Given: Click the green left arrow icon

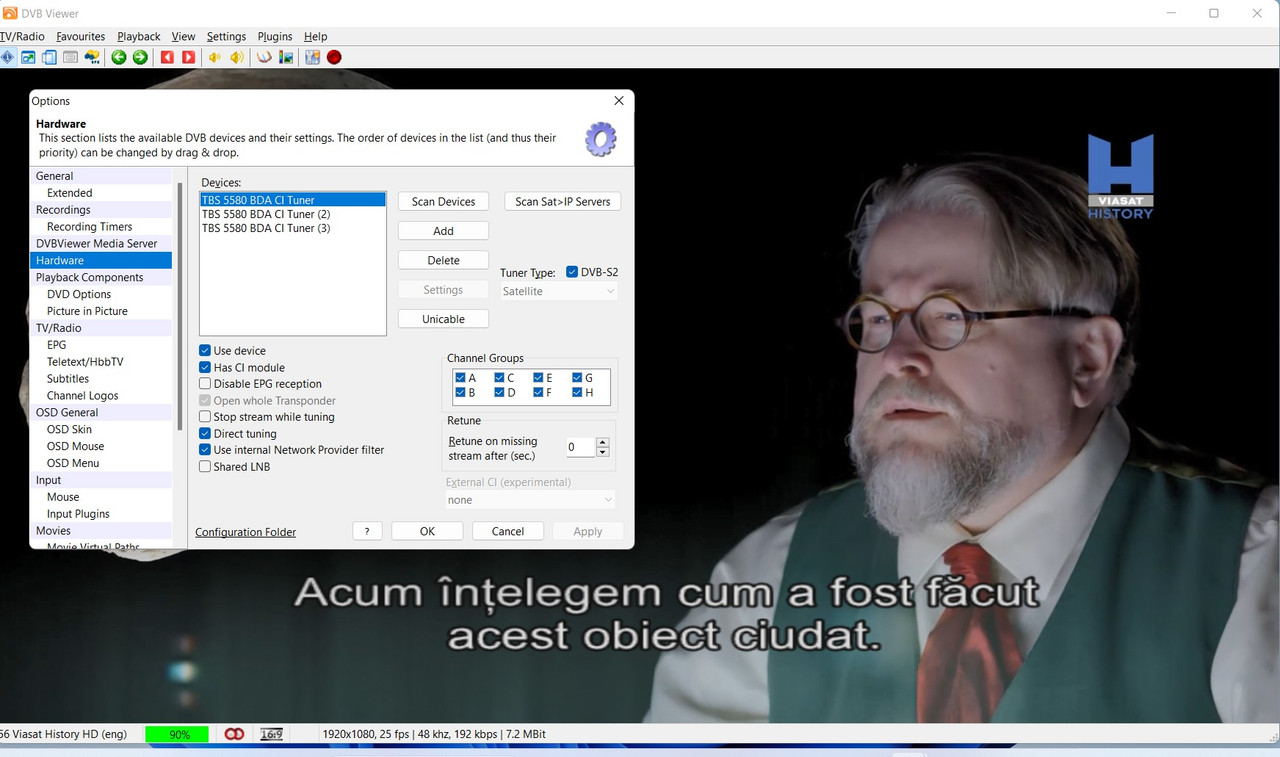Looking at the screenshot, I should [119, 57].
